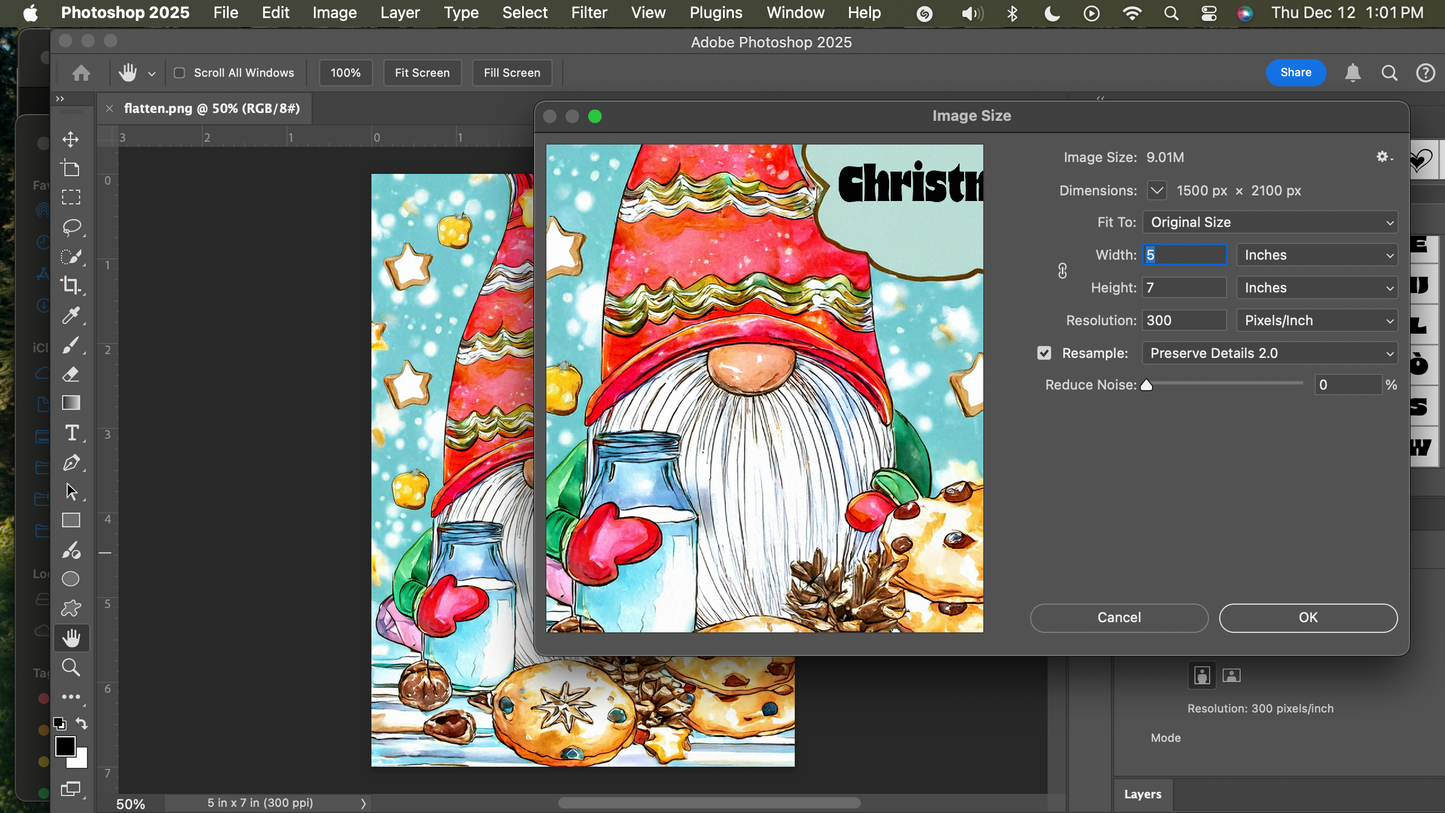Select the Pen tool

point(71,462)
